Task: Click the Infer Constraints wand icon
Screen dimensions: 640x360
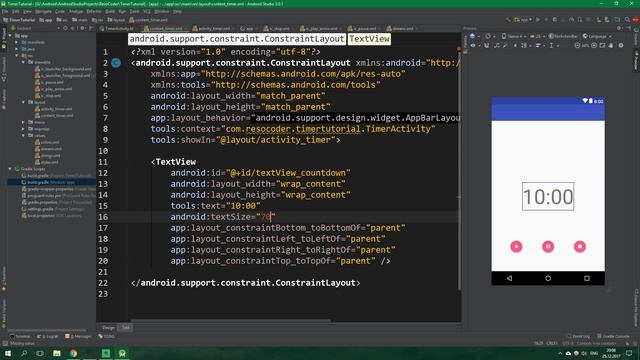Action: pos(505,46)
